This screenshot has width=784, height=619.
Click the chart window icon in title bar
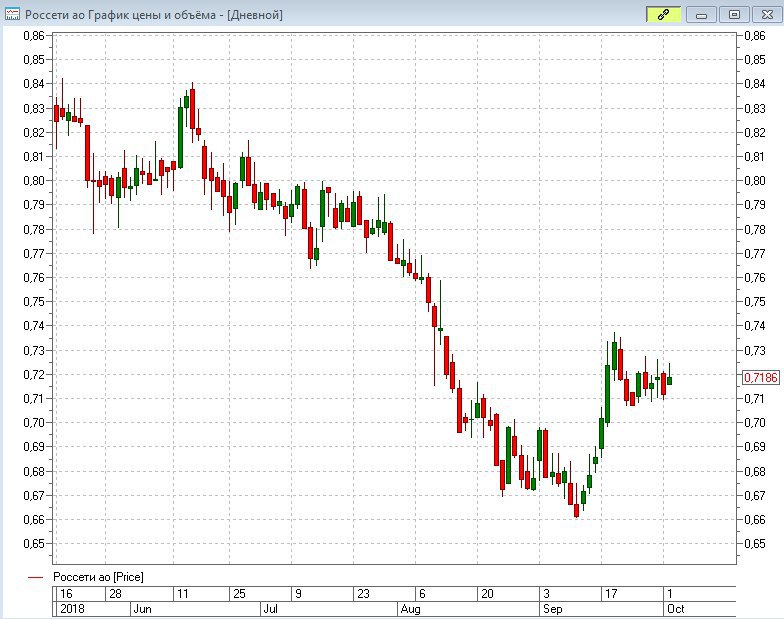12,14
